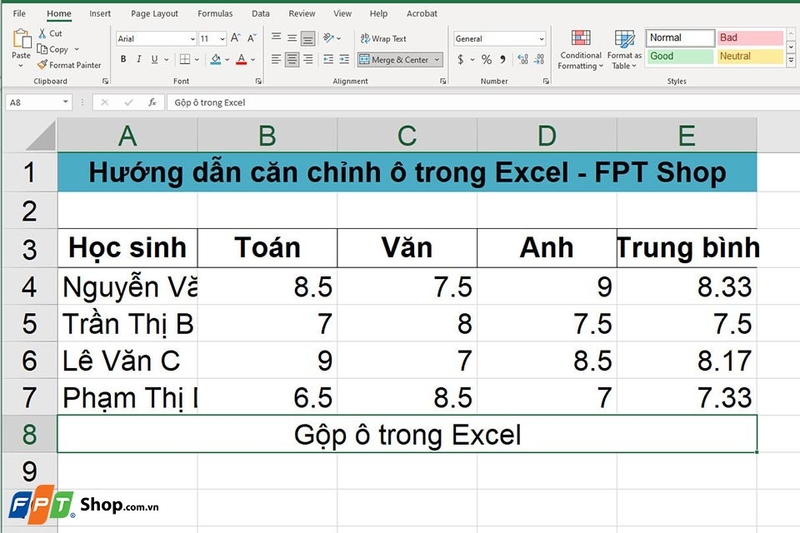The height and width of the screenshot is (533, 800).
Task: Confirm entry with formula bar checkmark
Action: coord(129,103)
